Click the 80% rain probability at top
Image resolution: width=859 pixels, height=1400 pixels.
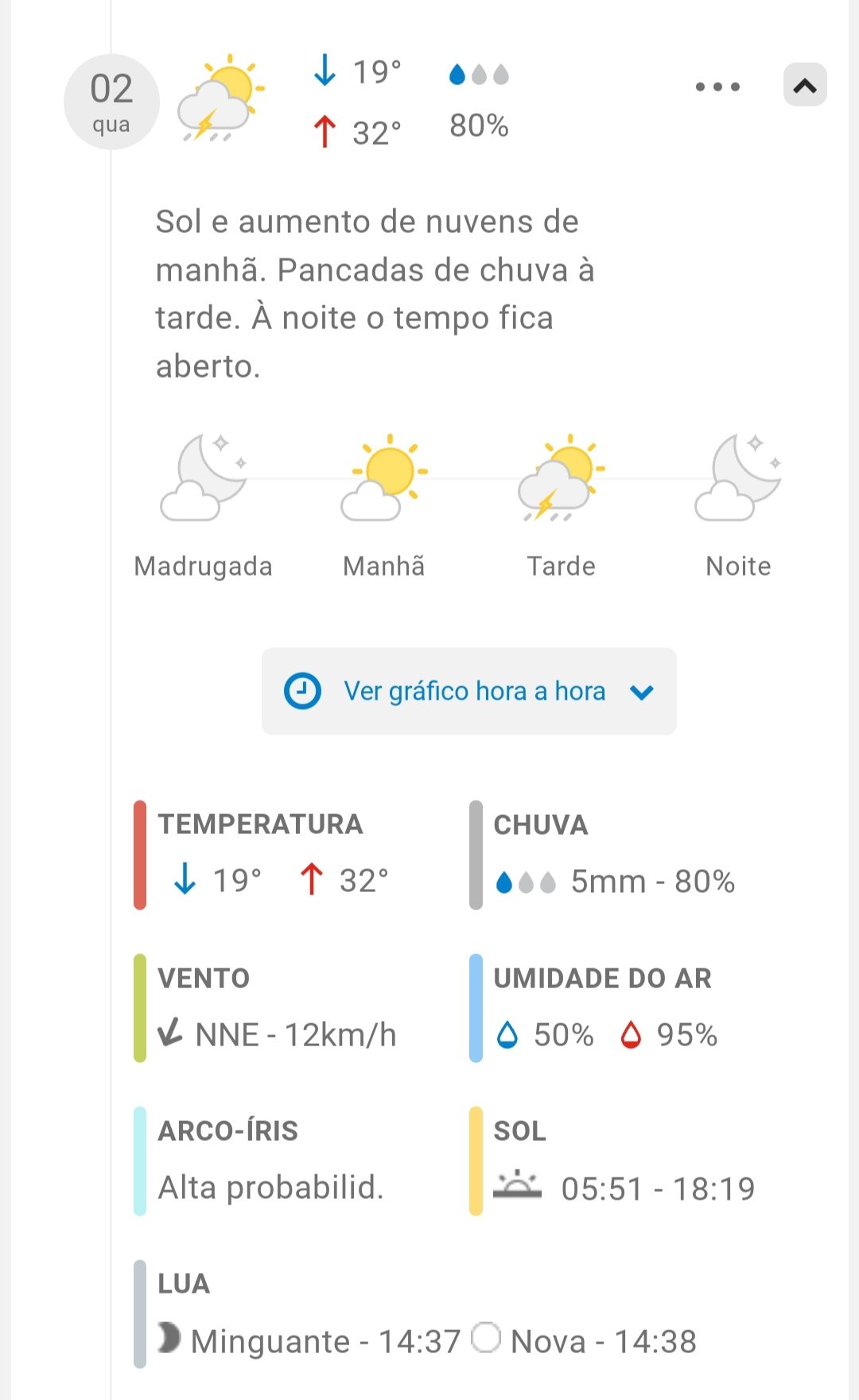click(x=479, y=126)
